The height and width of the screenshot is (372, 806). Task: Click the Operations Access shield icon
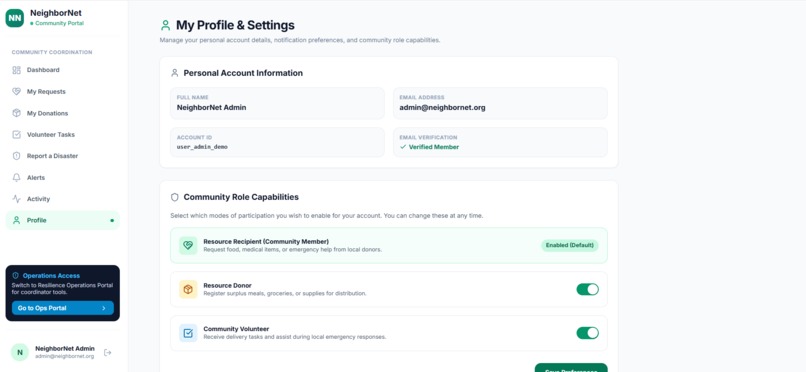point(15,275)
